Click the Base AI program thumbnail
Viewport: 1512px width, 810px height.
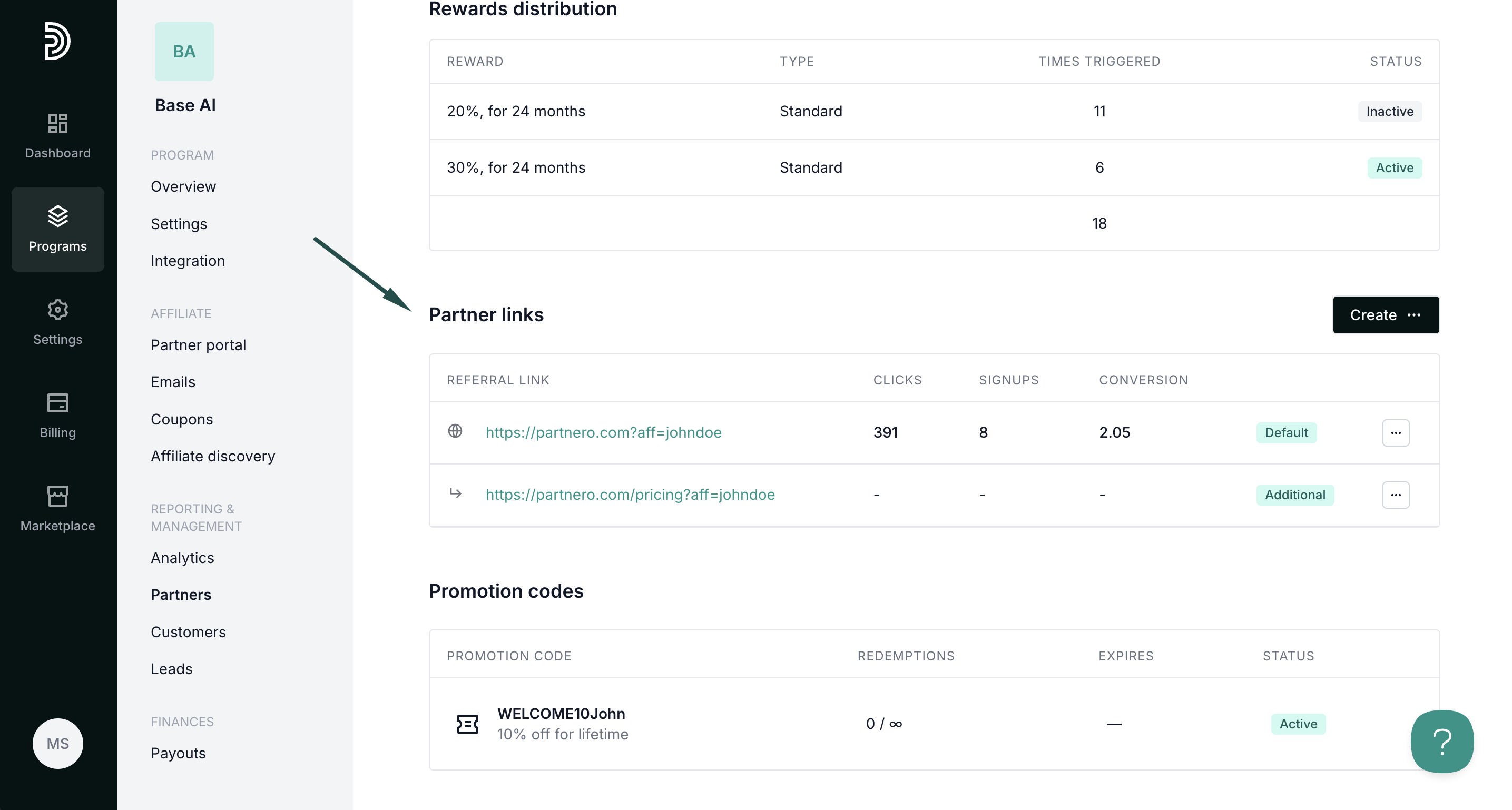click(x=184, y=52)
